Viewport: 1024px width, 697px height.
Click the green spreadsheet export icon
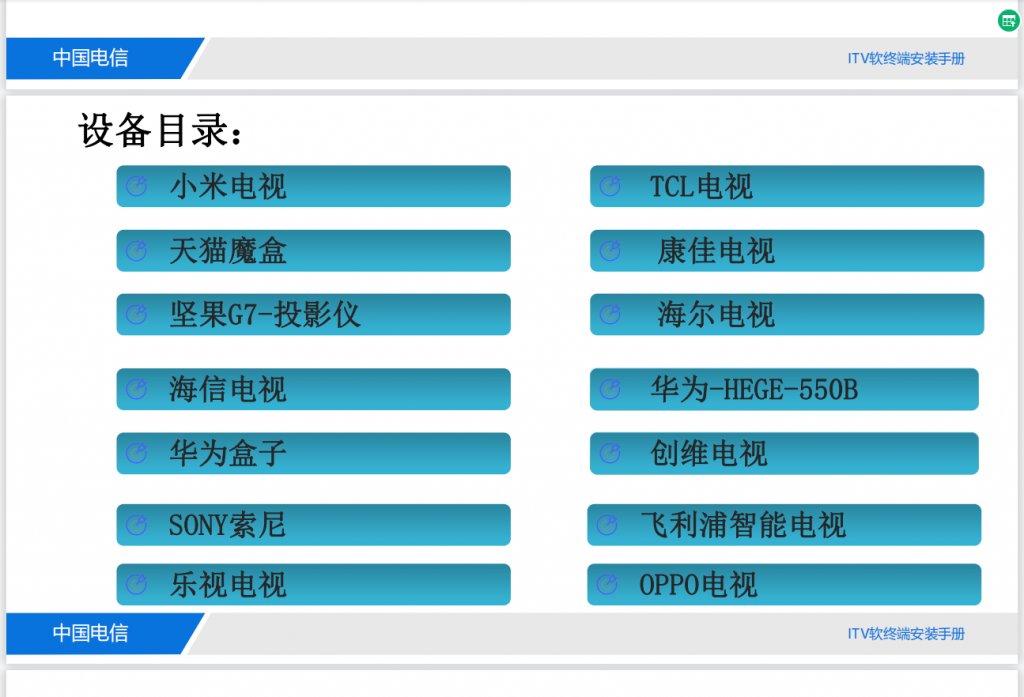point(1008,21)
